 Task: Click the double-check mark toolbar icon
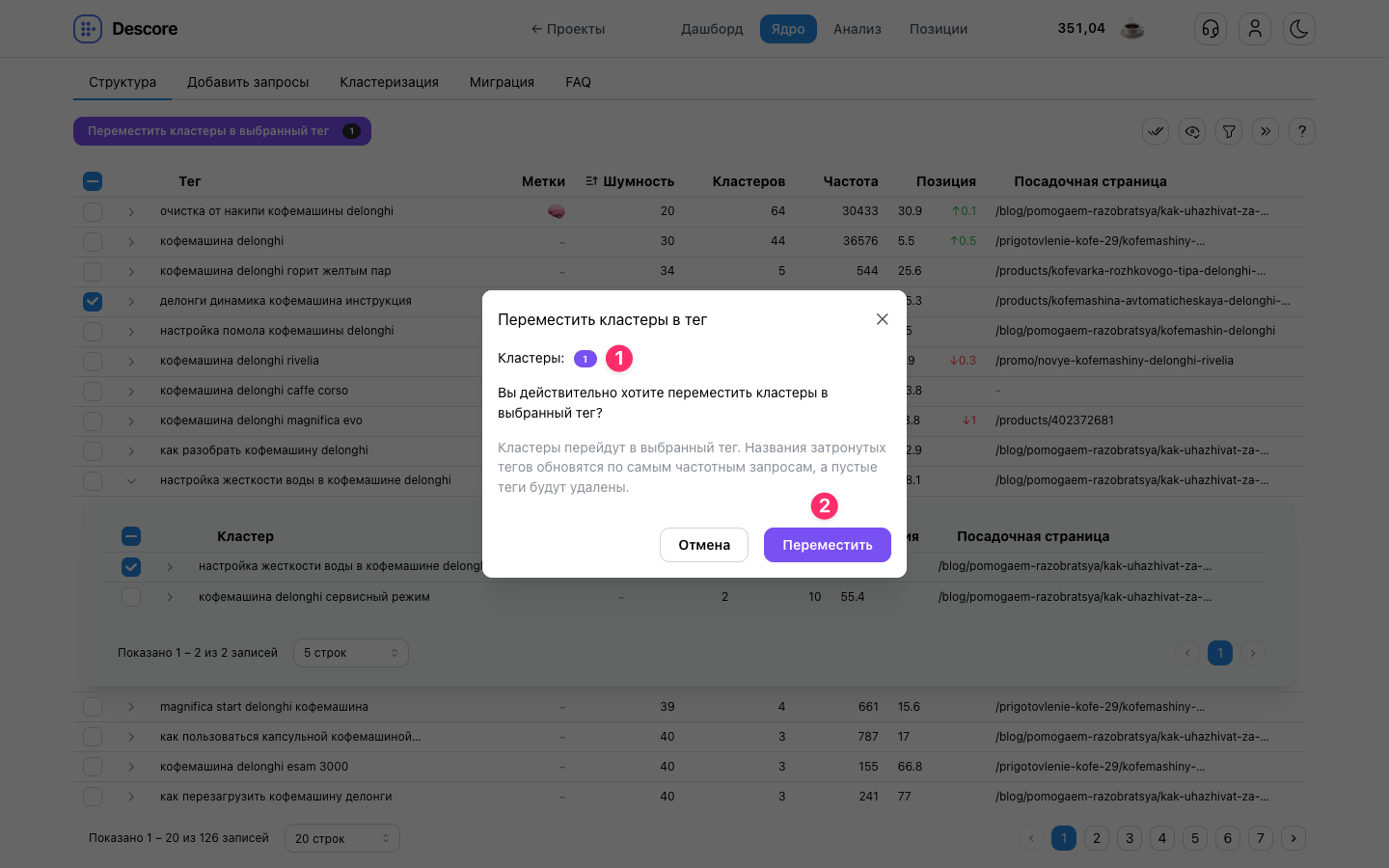[x=1156, y=131]
